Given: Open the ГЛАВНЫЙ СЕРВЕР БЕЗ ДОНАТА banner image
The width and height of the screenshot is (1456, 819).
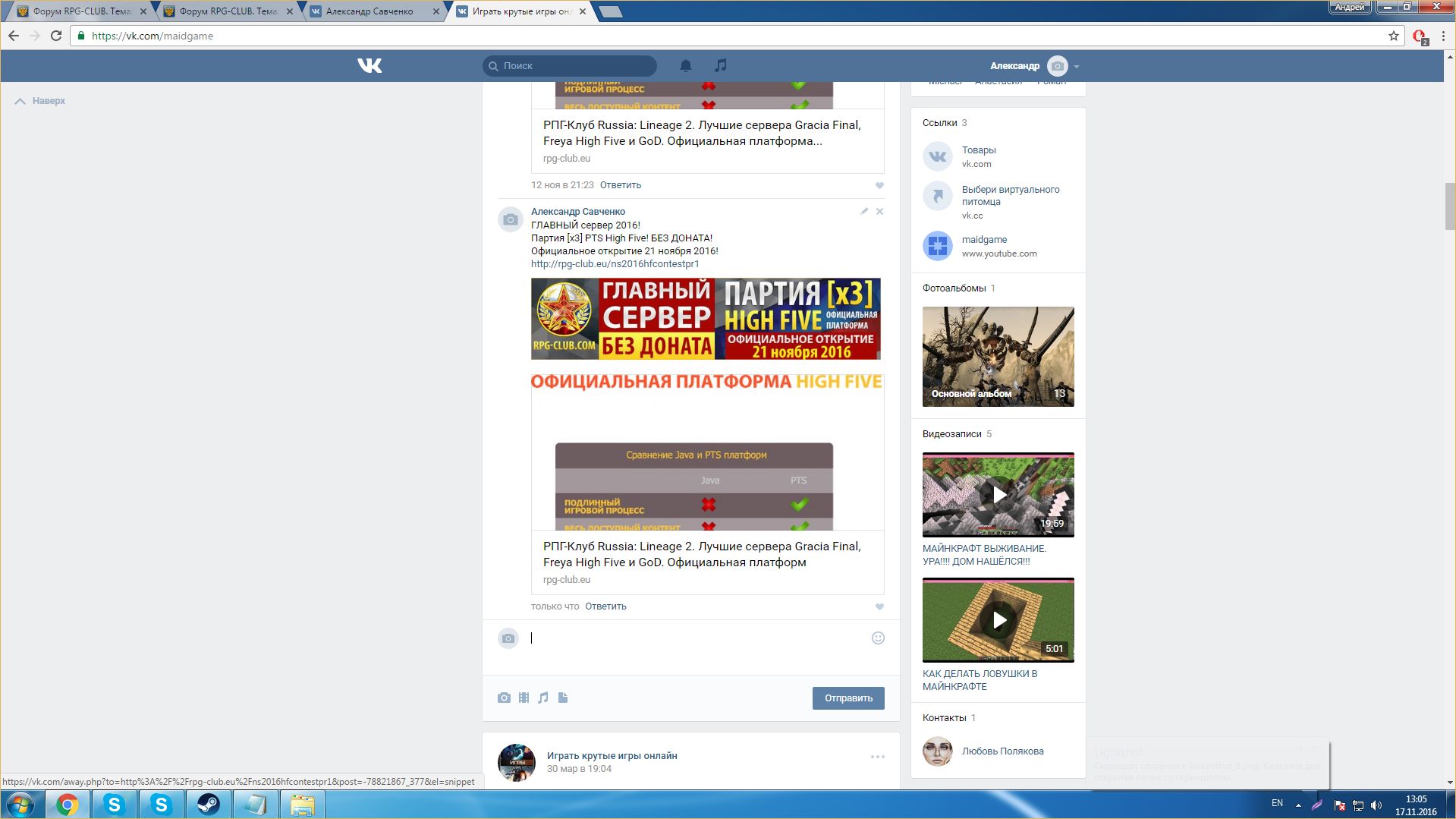Looking at the screenshot, I should (x=706, y=319).
